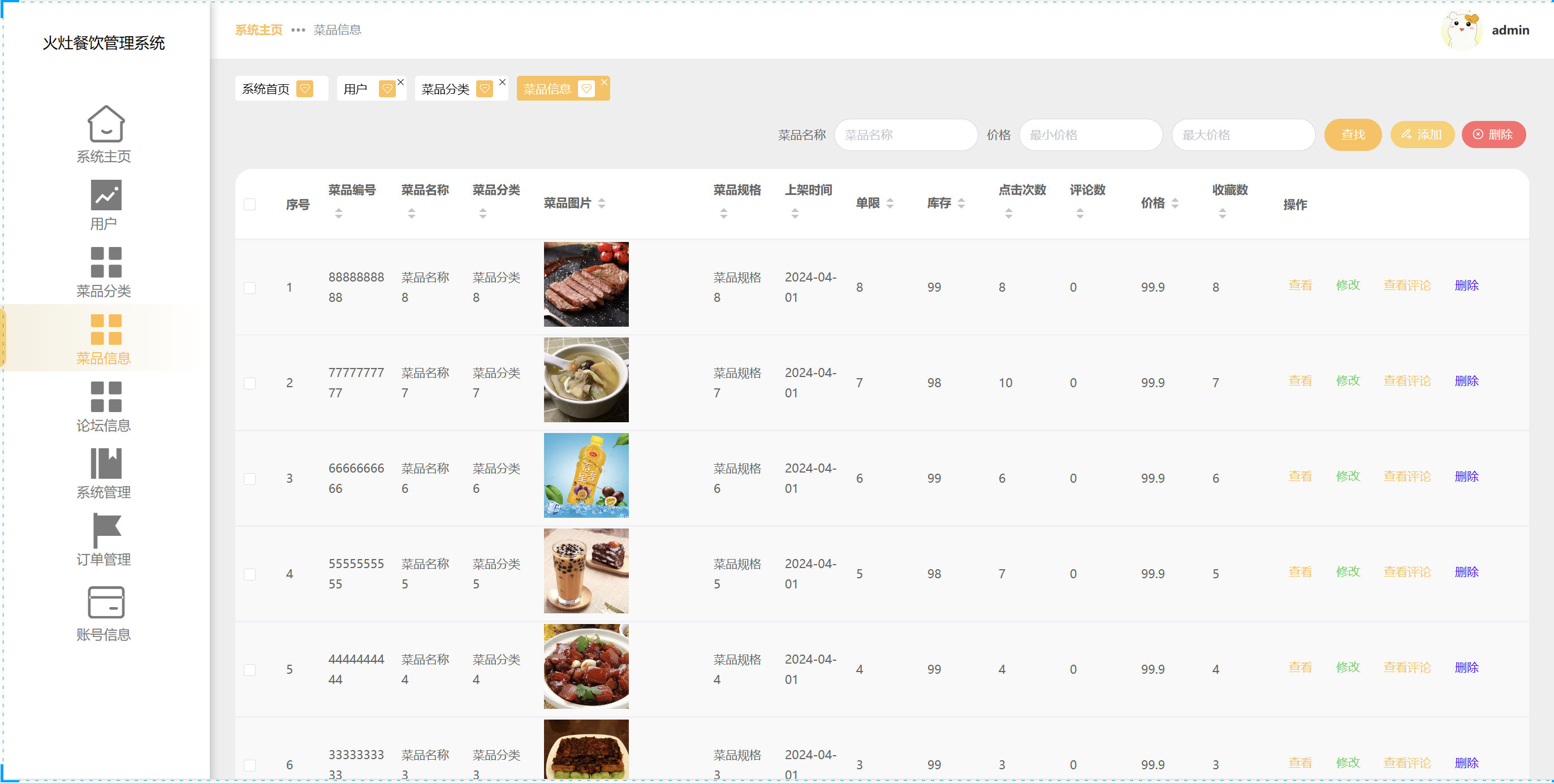This screenshot has height=784, width=1554.
Task: Sort table by 价格 column arrows
Action: click(x=1175, y=203)
